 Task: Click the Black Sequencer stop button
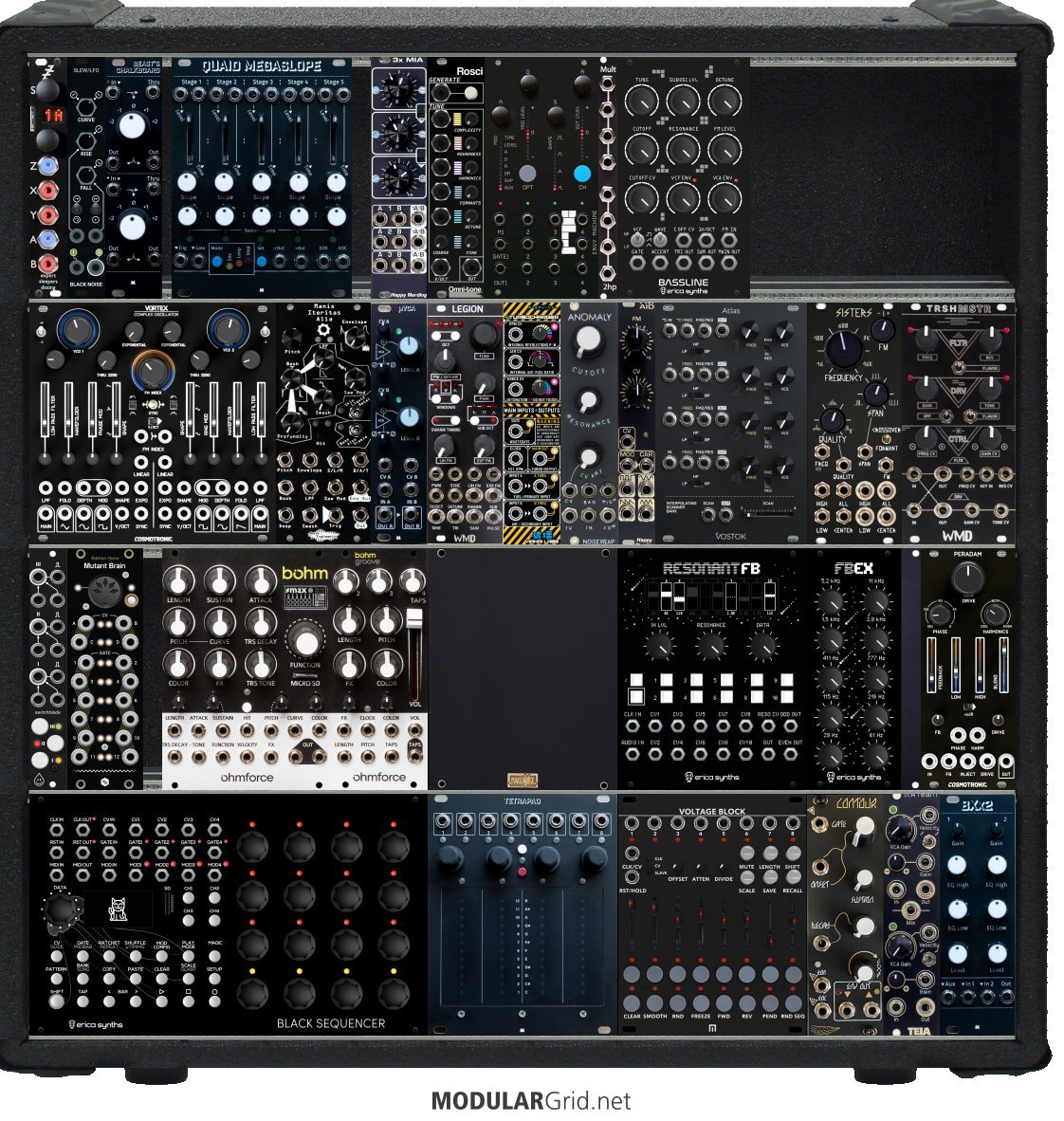(x=188, y=1002)
